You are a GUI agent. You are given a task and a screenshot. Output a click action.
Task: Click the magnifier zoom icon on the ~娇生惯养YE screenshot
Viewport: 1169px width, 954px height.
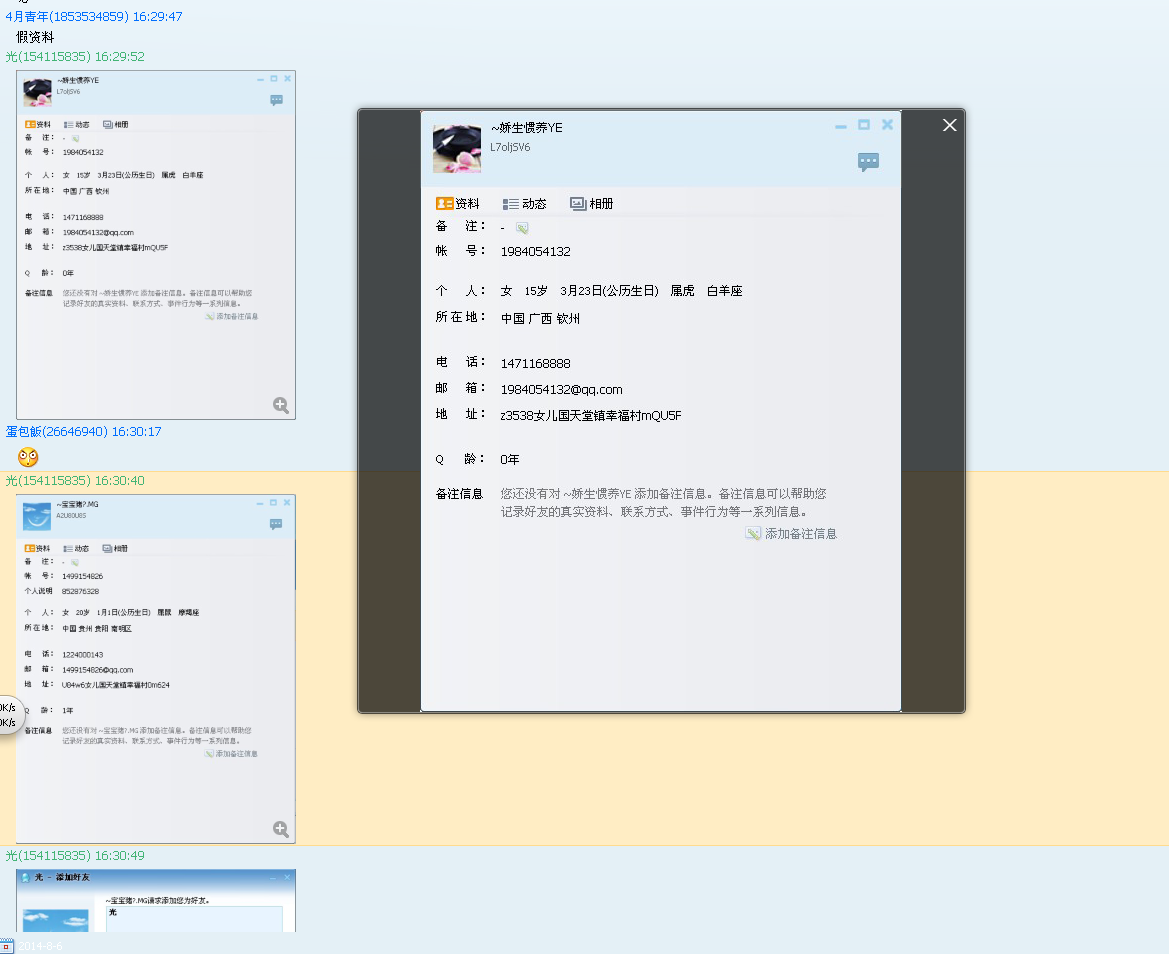pos(281,405)
